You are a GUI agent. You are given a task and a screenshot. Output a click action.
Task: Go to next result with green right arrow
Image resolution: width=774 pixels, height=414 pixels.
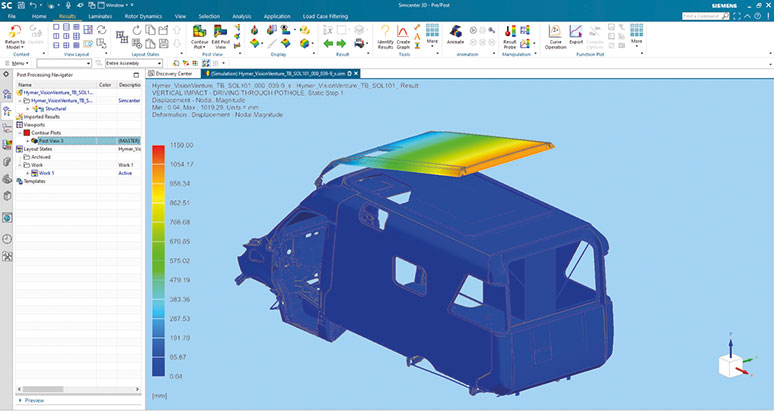[341, 44]
